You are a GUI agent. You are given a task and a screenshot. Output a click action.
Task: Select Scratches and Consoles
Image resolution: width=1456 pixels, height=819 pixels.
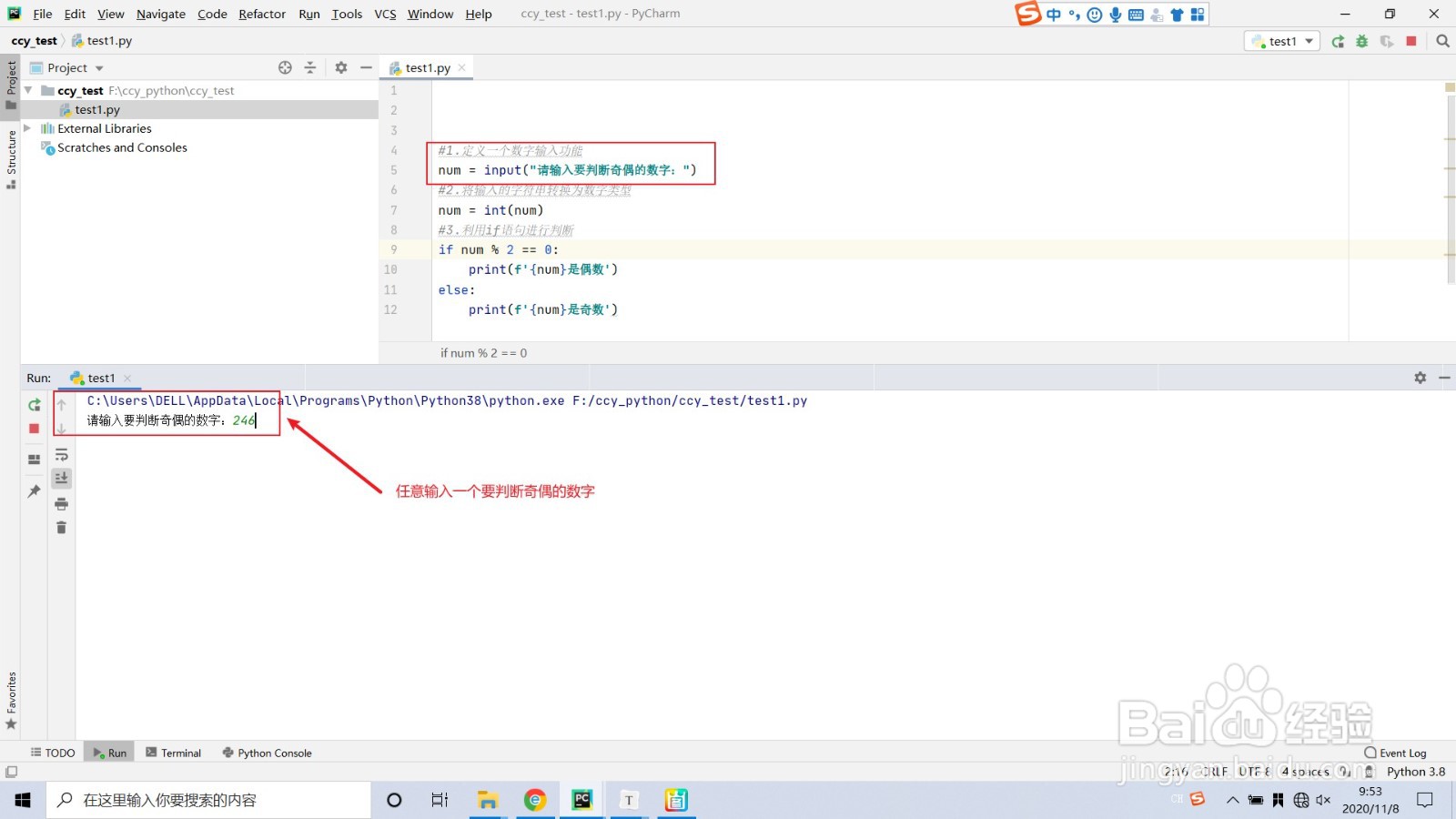click(122, 147)
